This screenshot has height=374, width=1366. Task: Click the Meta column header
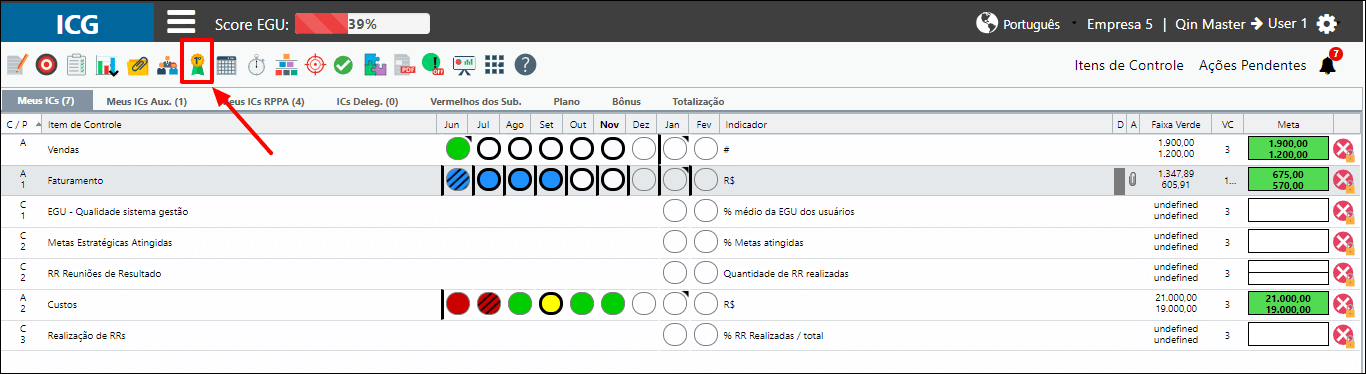coord(1288,124)
